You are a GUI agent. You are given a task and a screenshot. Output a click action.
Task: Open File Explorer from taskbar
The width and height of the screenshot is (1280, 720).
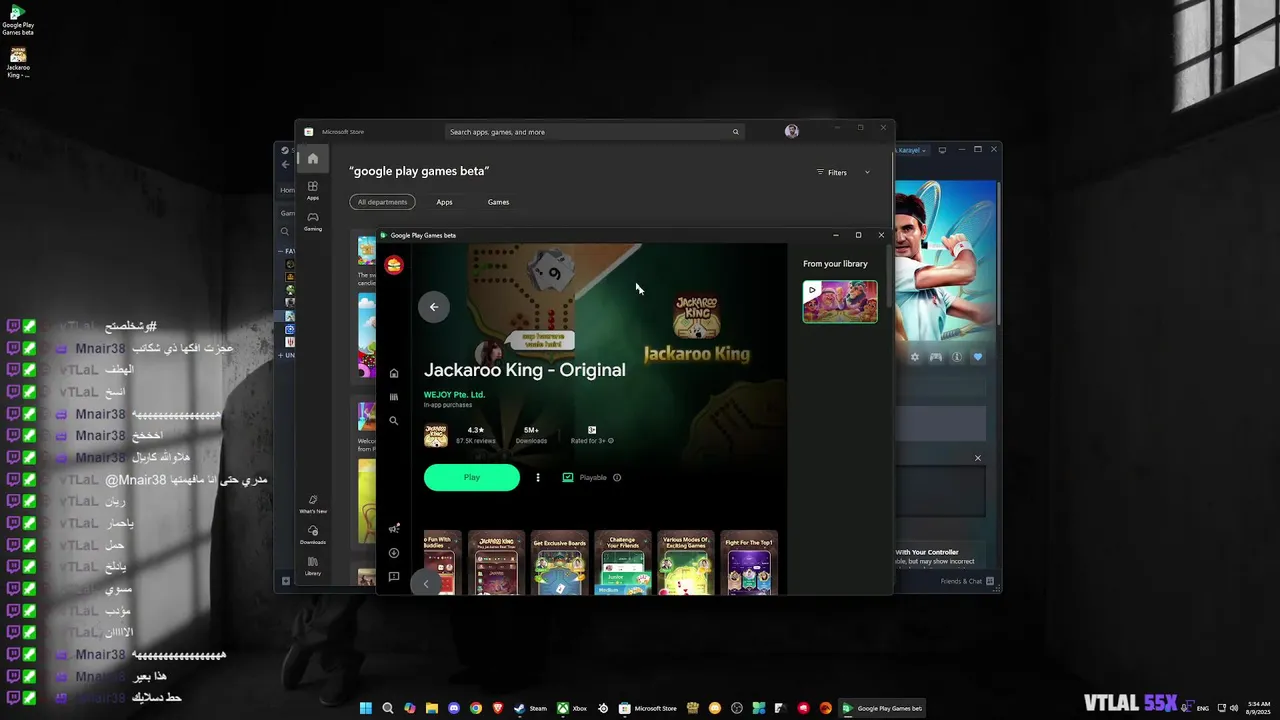432,708
